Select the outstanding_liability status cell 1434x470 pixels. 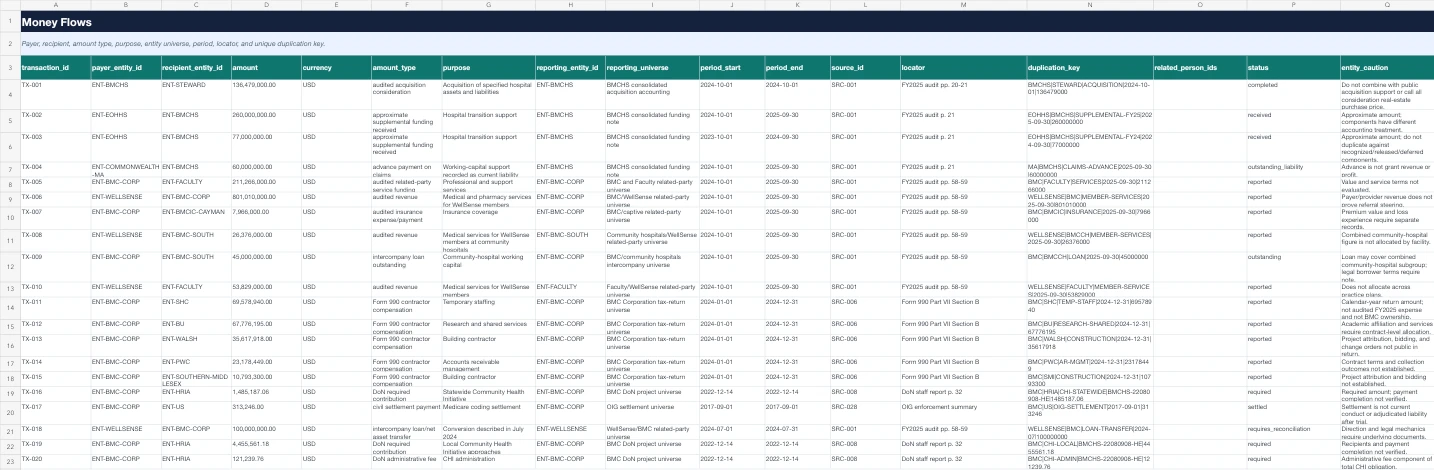1292,169
